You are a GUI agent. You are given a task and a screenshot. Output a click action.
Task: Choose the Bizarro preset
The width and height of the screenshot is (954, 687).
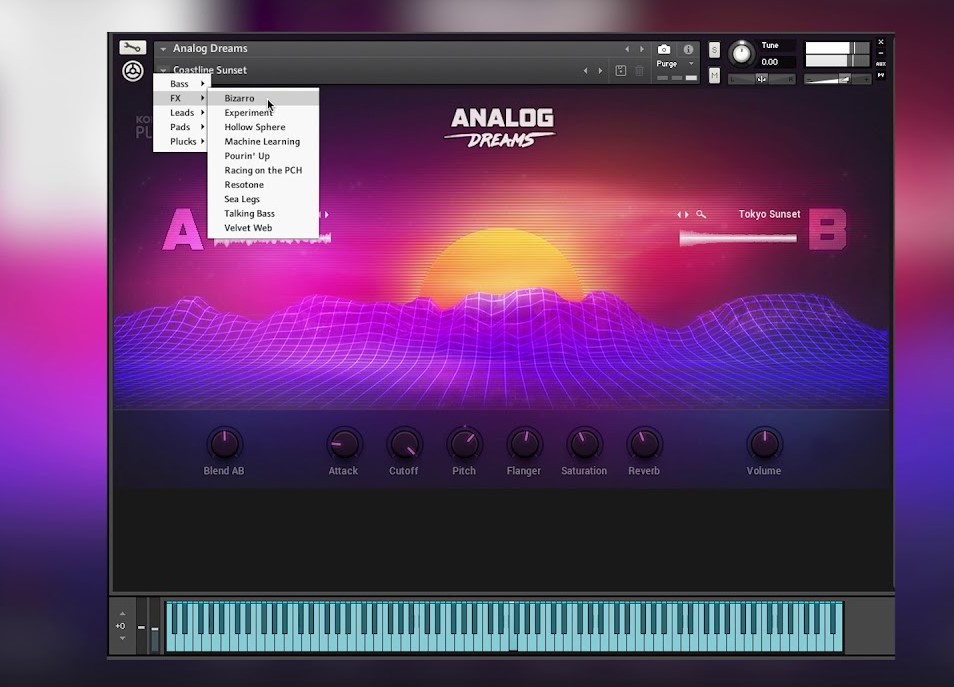point(263,98)
